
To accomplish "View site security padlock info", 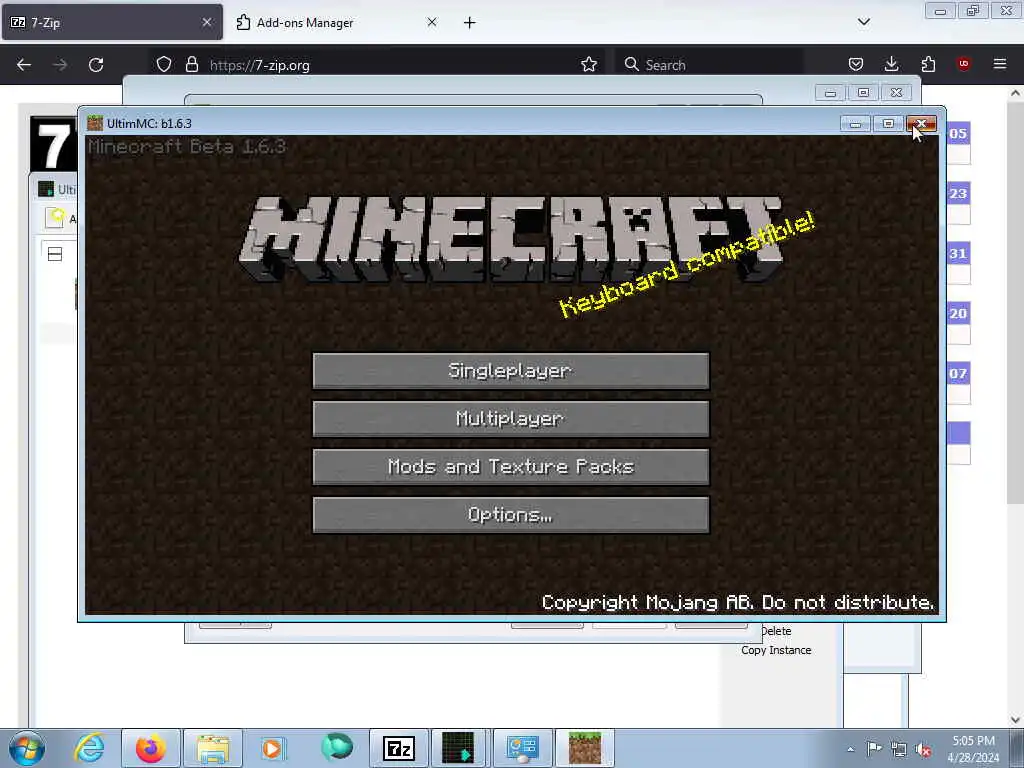I will tap(191, 65).
